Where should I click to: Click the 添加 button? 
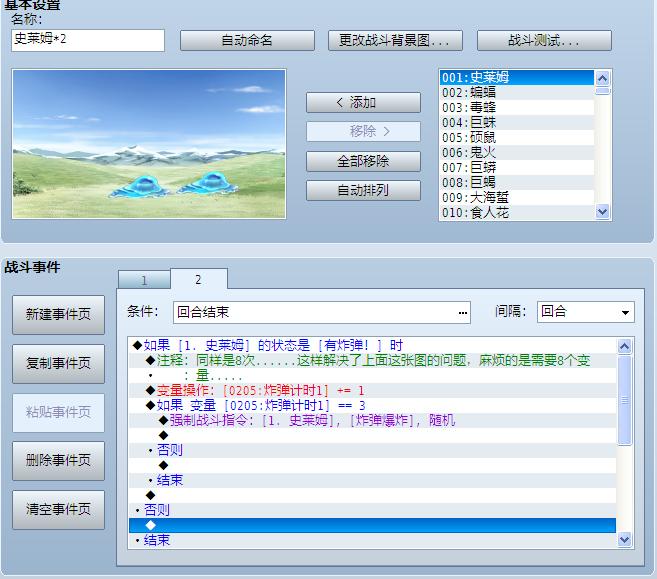click(363, 102)
